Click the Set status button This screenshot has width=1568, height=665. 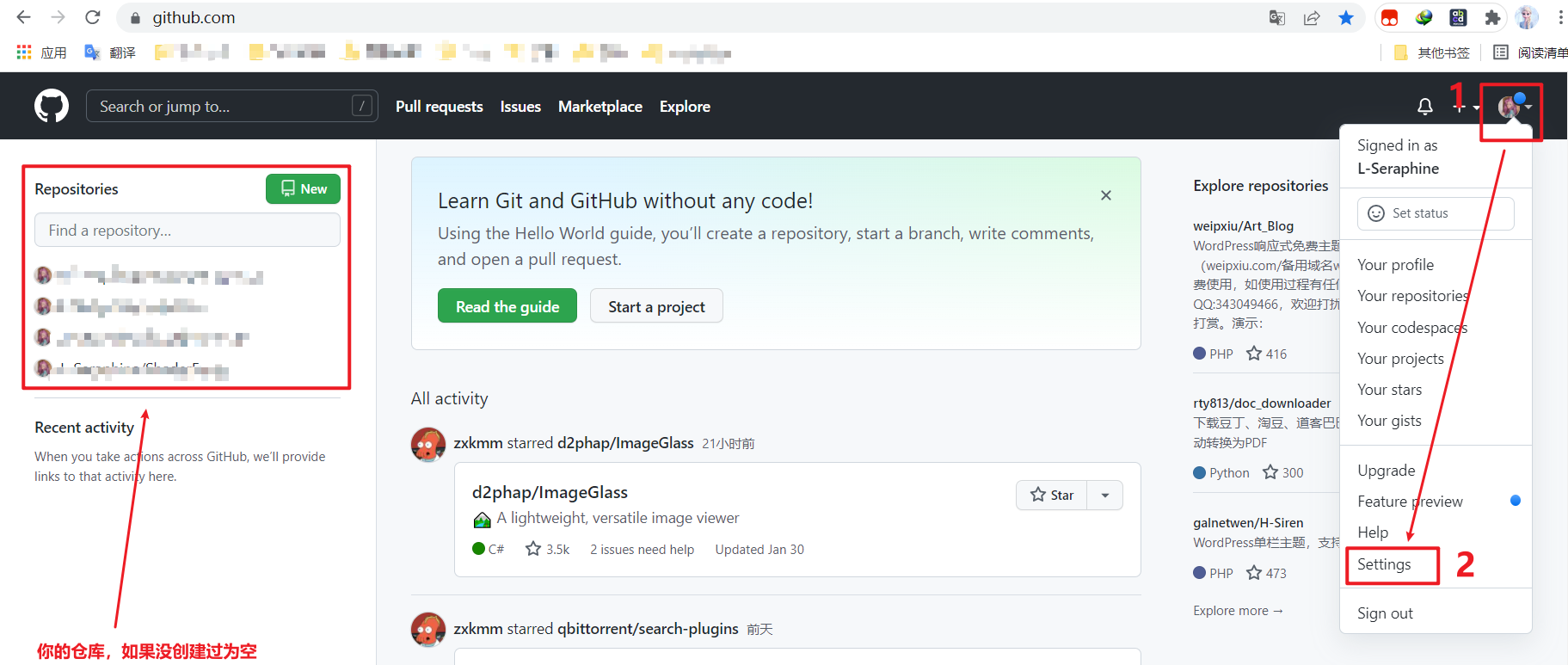[1436, 213]
